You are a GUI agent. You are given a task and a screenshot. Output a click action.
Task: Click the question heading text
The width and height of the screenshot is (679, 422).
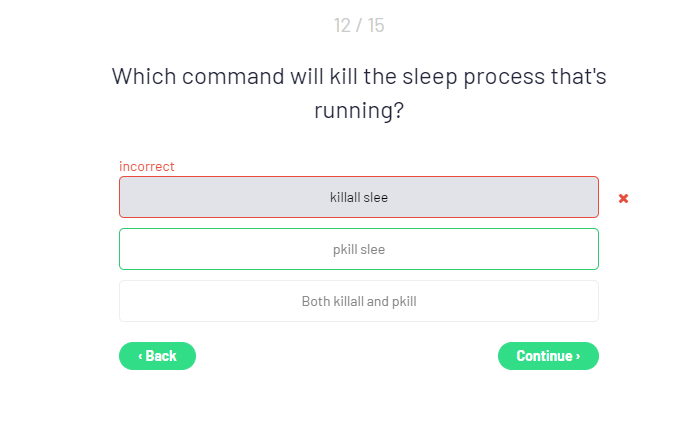pyautogui.click(x=358, y=92)
